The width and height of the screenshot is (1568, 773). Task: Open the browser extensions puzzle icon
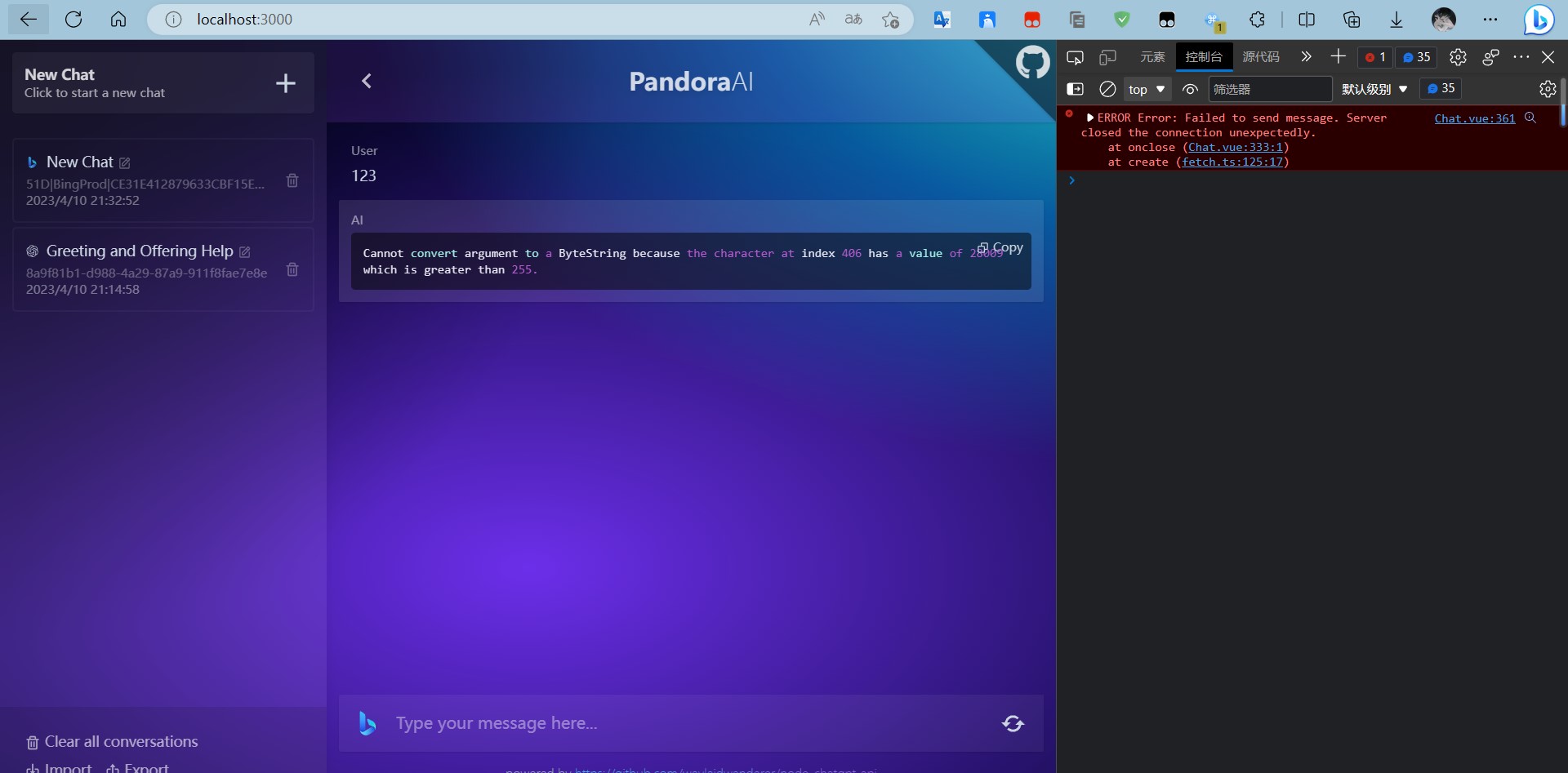coord(1257,20)
